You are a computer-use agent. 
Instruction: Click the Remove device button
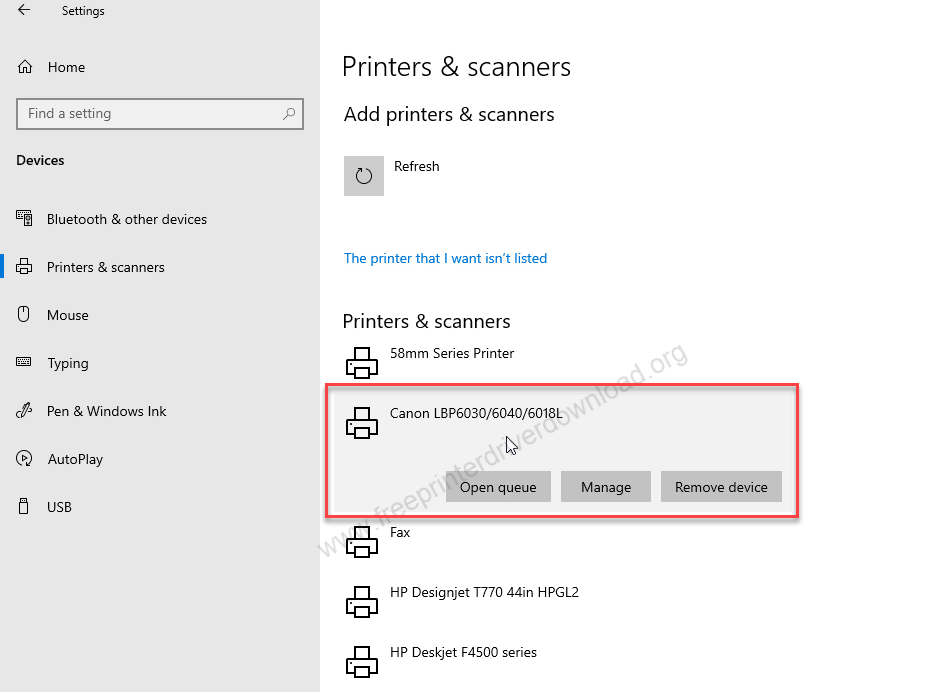721,486
